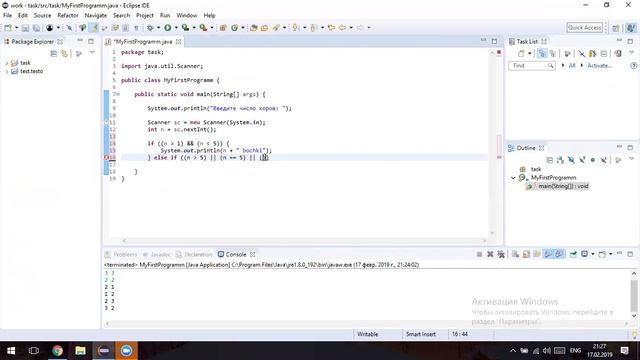Image resolution: width=640 pixels, height=360 pixels.
Task: Click the Windows Start button
Action: (11, 351)
